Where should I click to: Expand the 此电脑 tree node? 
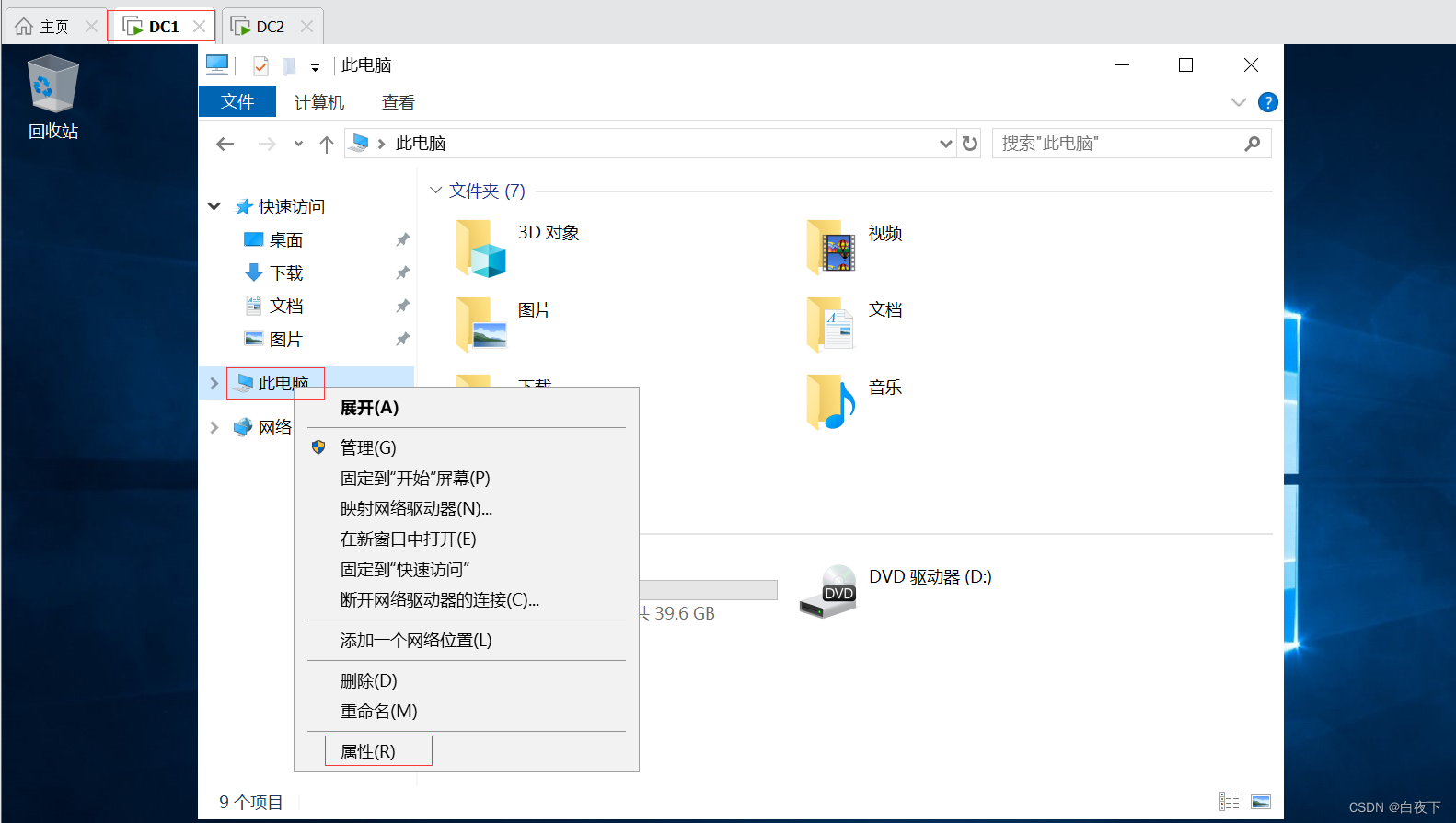[214, 383]
